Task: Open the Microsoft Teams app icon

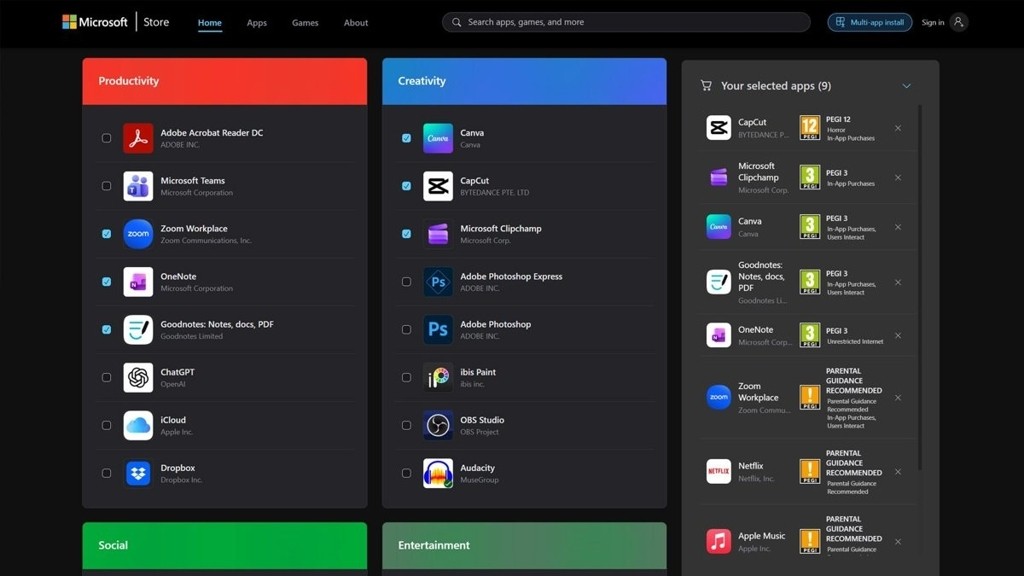Action: 138,186
